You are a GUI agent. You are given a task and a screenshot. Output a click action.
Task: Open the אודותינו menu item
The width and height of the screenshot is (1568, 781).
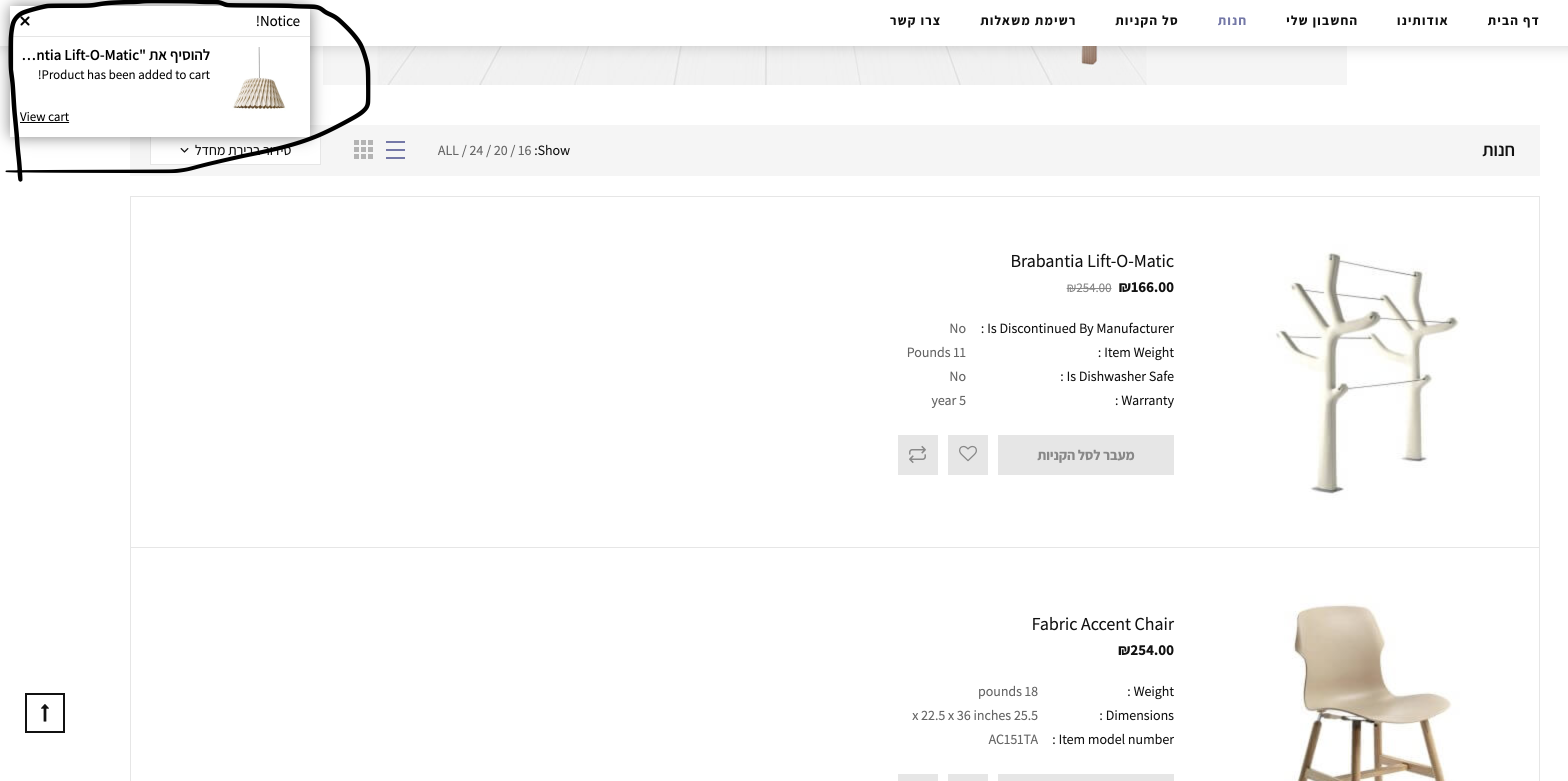(x=1422, y=20)
